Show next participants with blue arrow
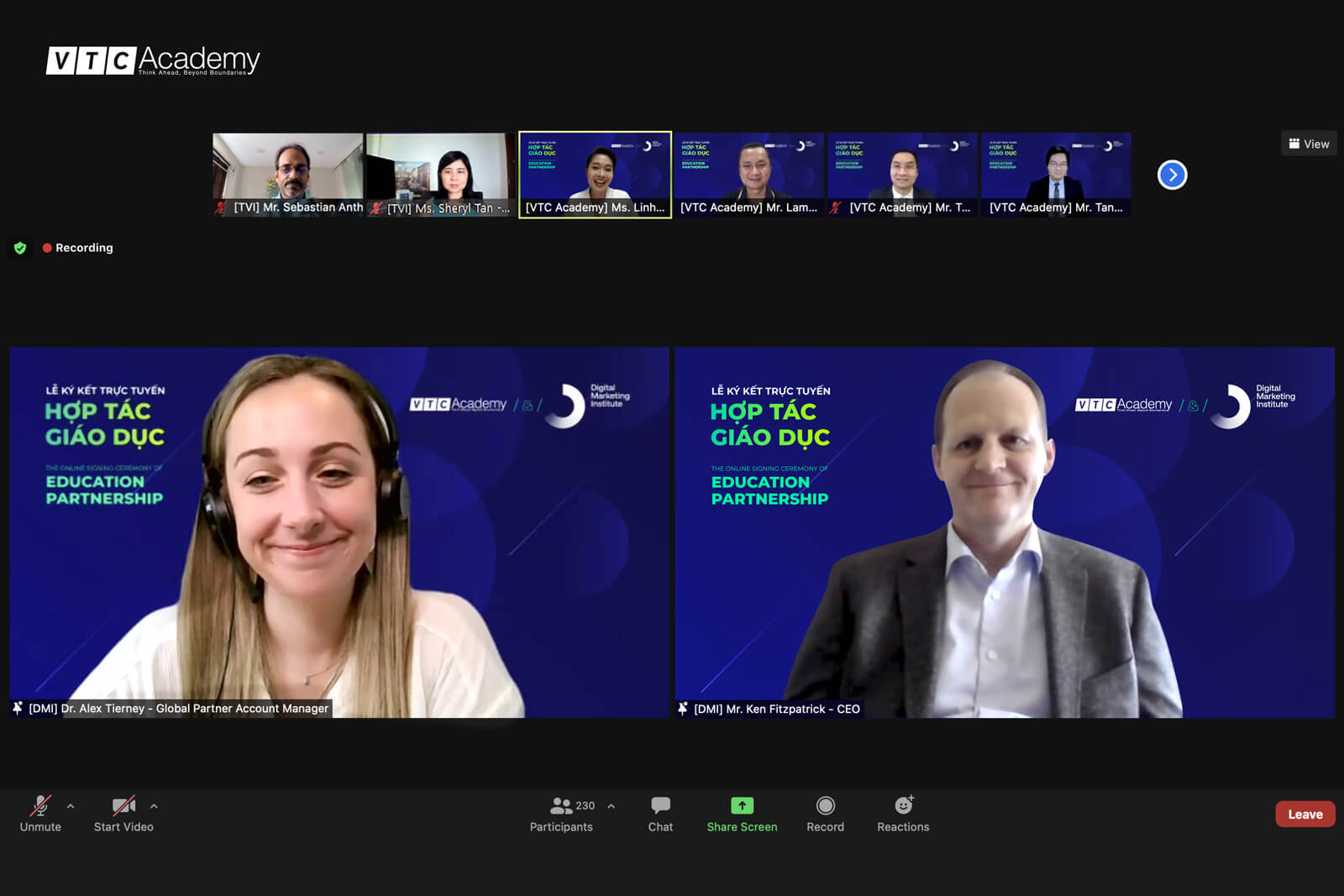 (1172, 175)
